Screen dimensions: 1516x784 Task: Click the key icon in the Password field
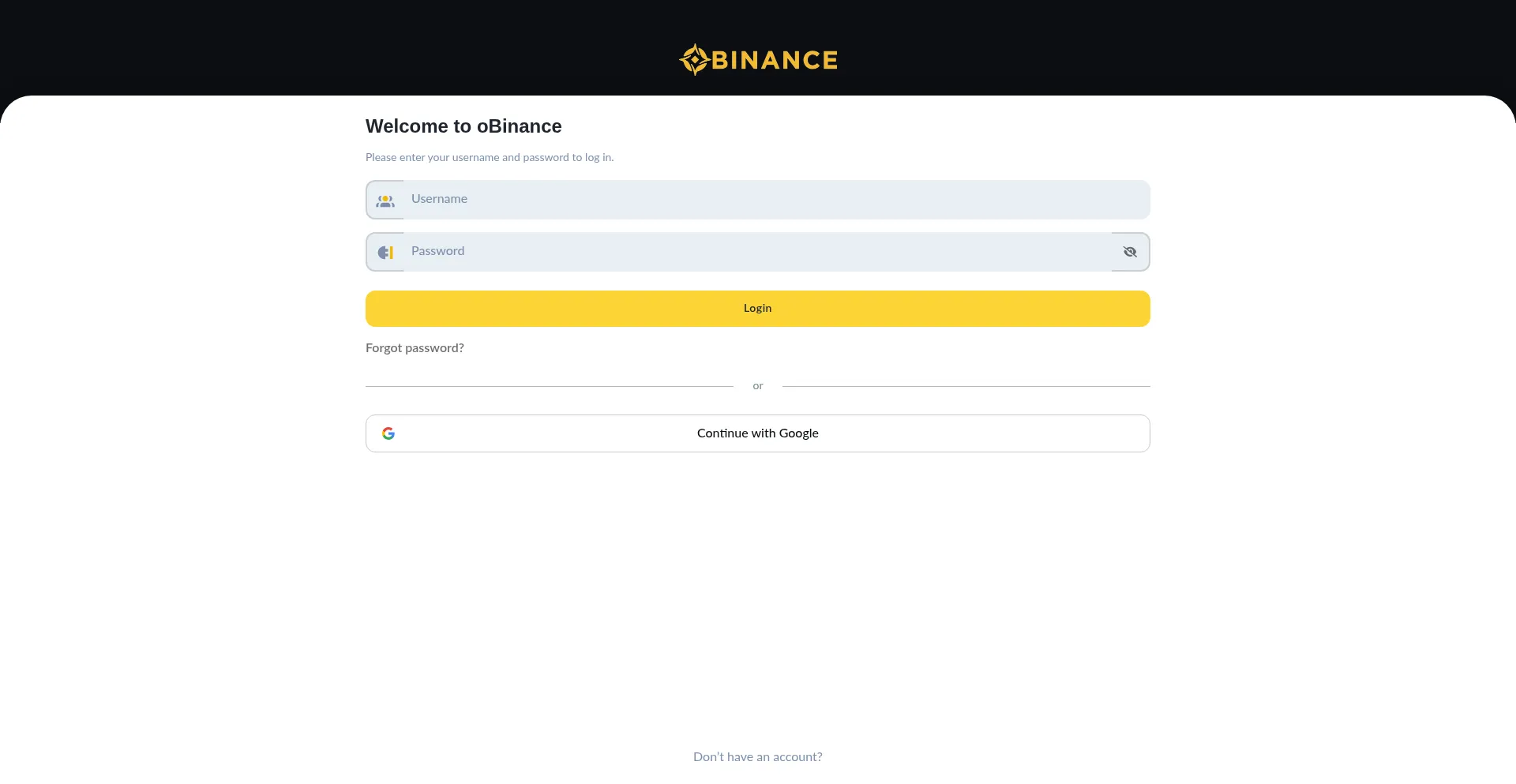tap(385, 252)
